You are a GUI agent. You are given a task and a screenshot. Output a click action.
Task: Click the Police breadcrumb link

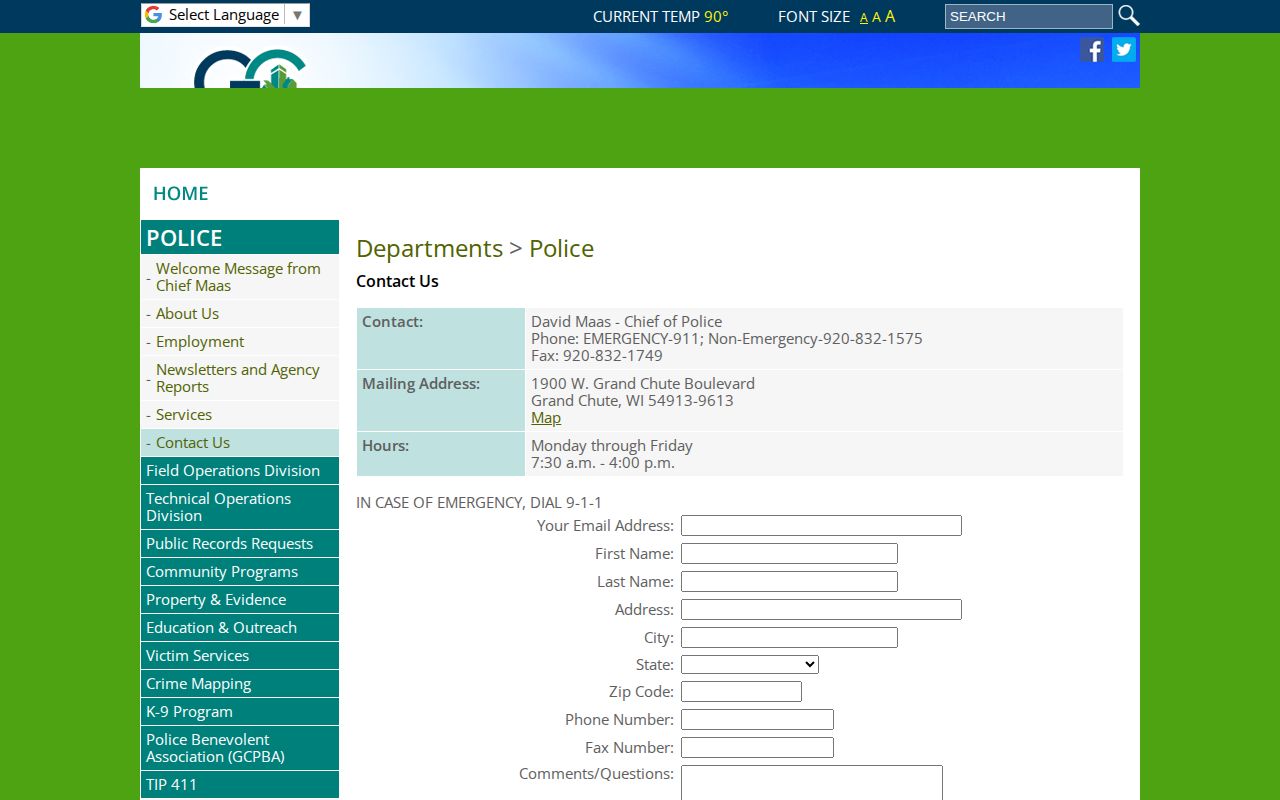click(x=561, y=249)
